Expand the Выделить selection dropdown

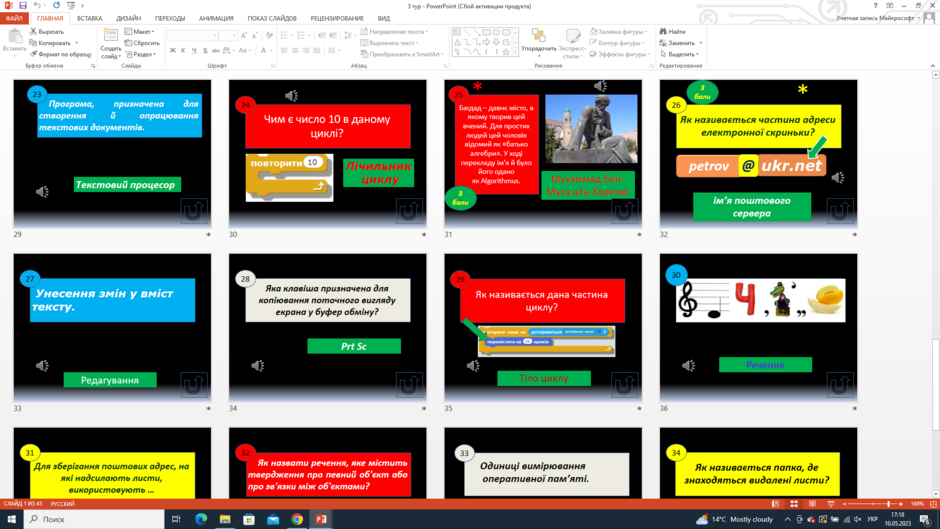(680, 54)
